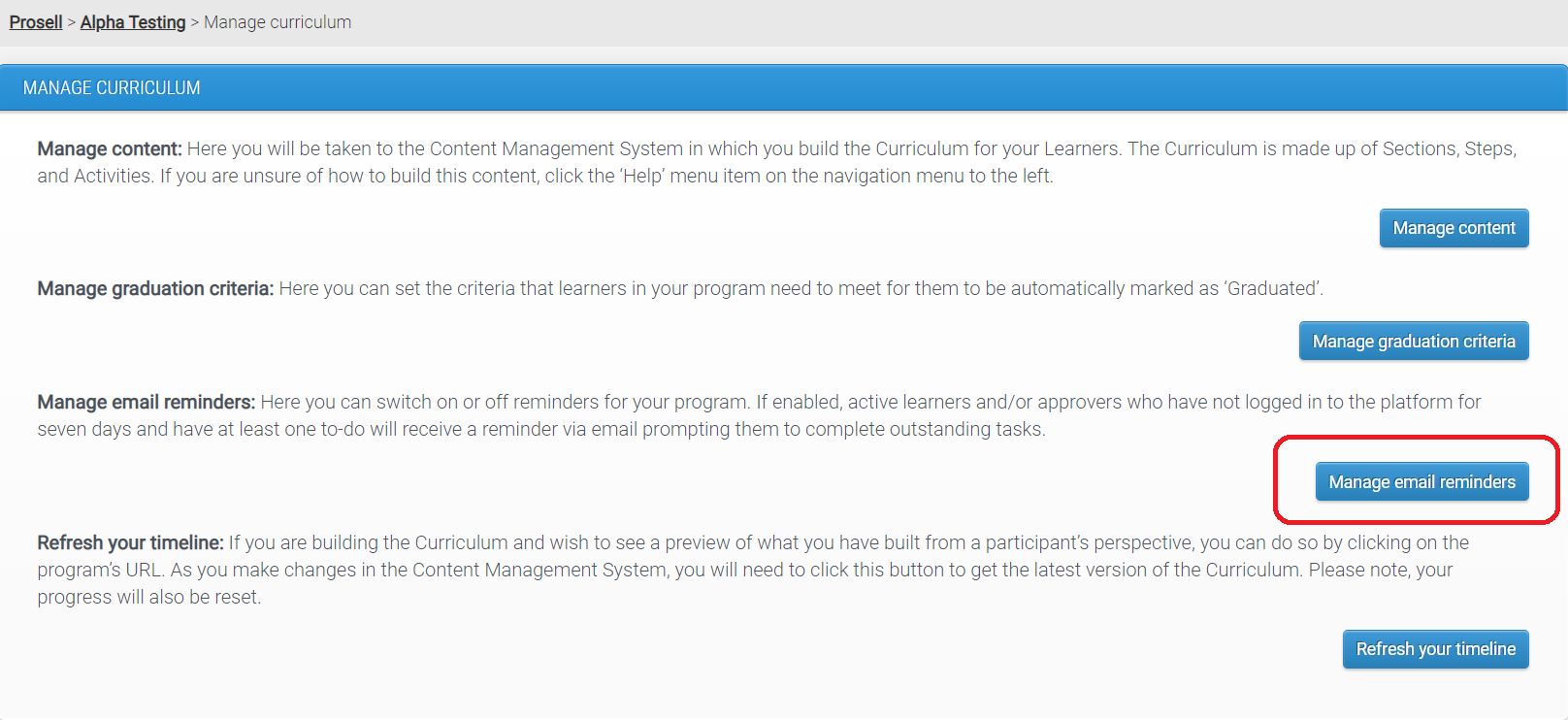1568x720 pixels.
Task: Click the bold 'Manage content:' label
Action: [110, 148]
